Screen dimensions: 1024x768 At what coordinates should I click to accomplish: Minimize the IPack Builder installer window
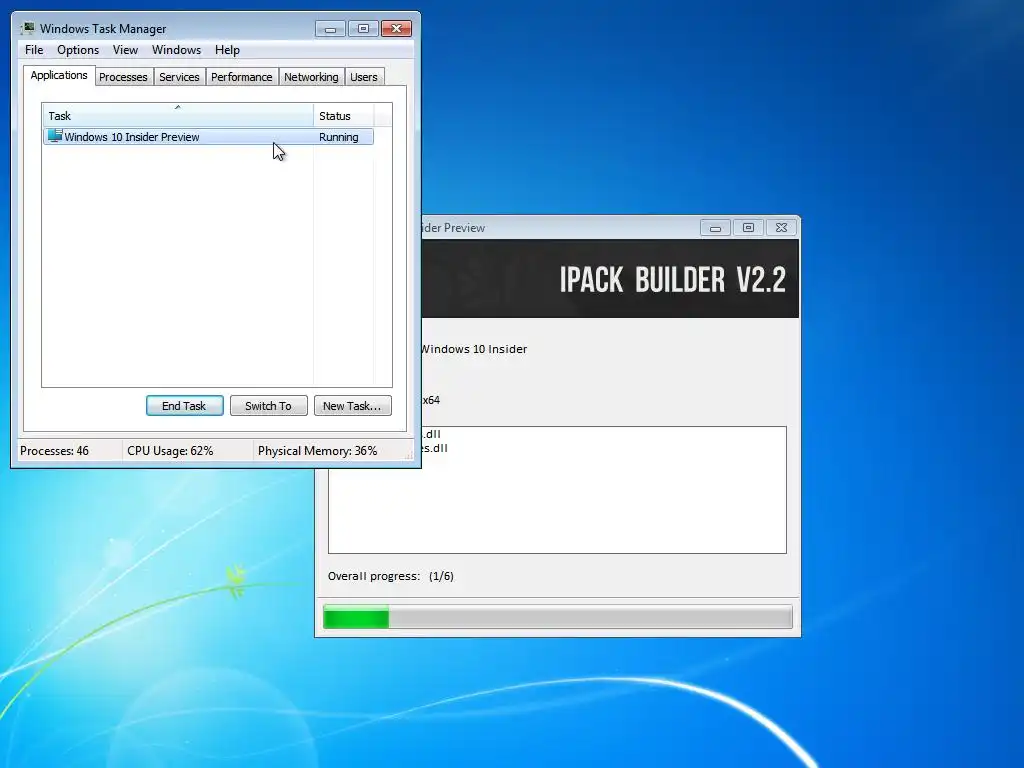click(x=715, y=227)
